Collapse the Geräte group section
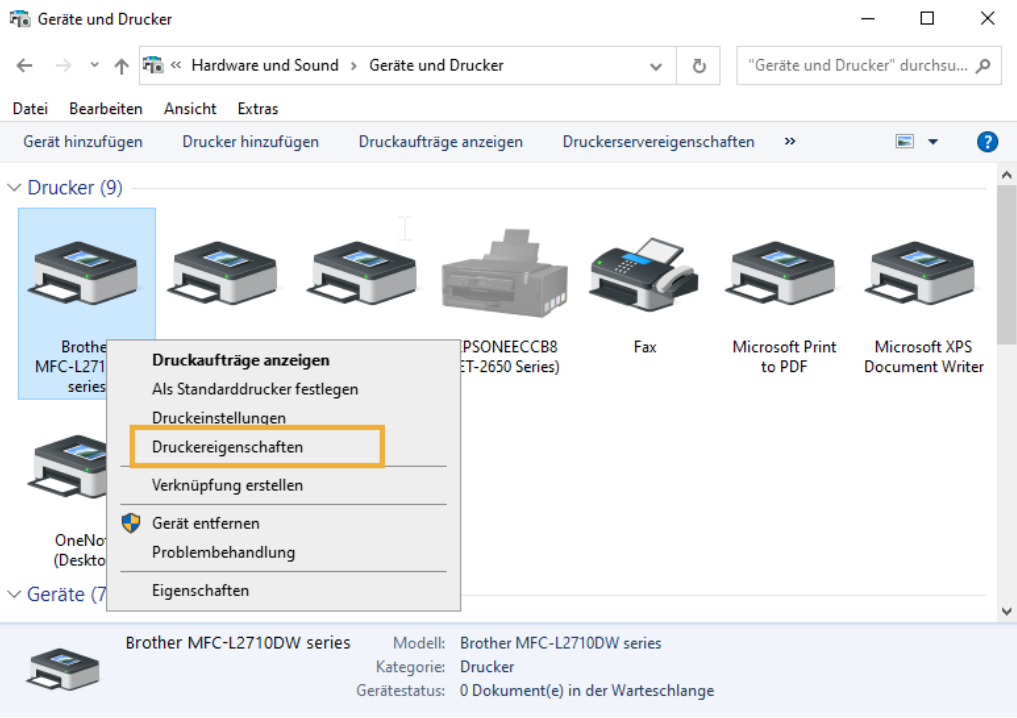This screenshot has width=1017, height=718. click(14, 594)
